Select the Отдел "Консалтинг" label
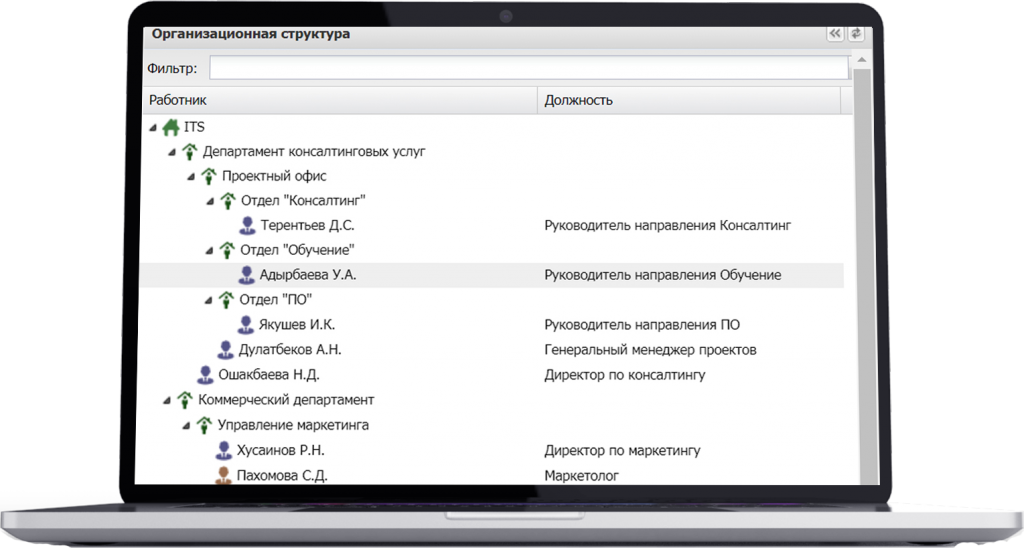The width and height of the screenshot is (1024, 548). click(x=303, y=201)
